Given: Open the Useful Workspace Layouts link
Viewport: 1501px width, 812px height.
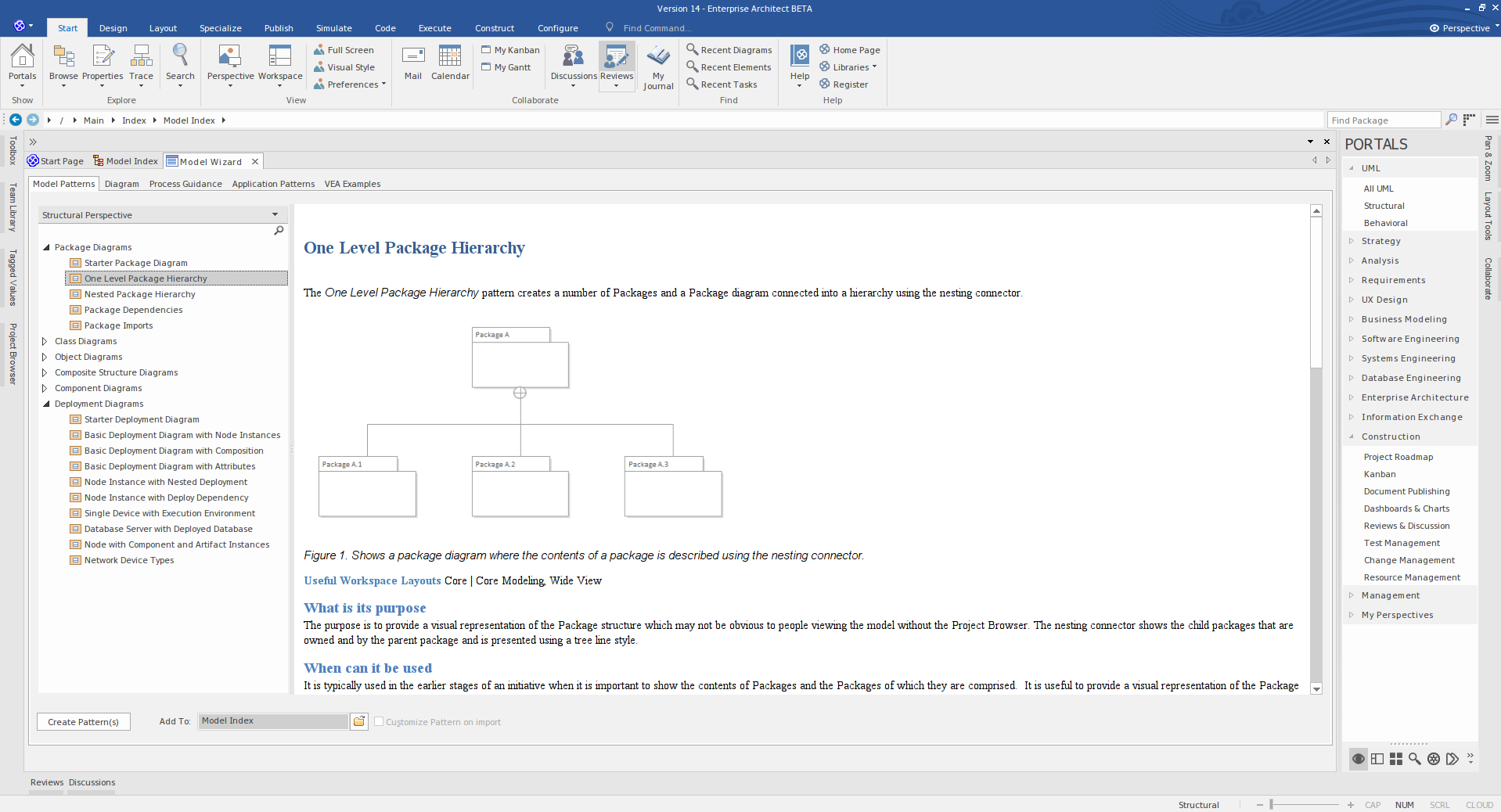Looking at the screenshot, I should click(x=373, y=580).
